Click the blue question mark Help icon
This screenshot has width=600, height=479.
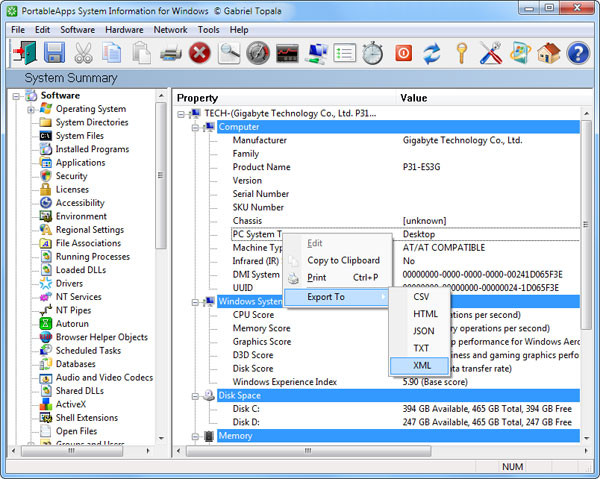coord(578,53)
